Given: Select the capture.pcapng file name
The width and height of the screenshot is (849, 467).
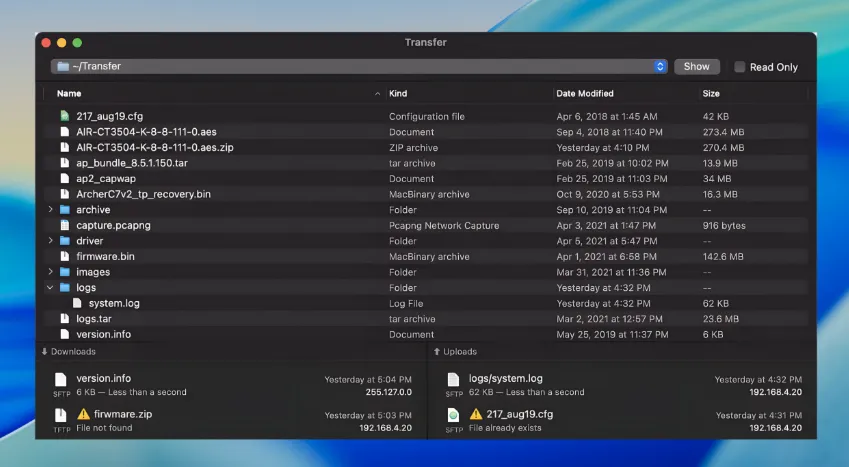Looking at the screenshot, I should click(x=113, y=225).
